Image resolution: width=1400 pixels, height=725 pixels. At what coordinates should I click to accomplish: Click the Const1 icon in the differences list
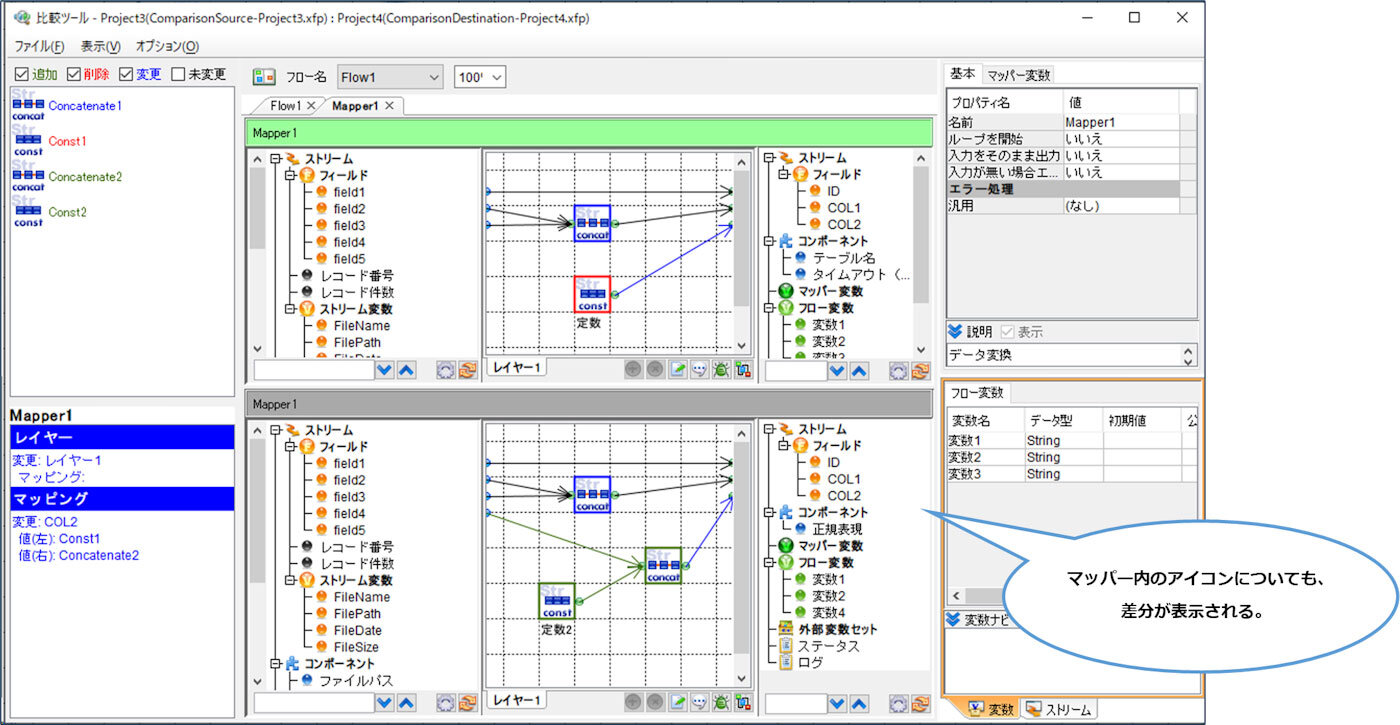[28, 141]
